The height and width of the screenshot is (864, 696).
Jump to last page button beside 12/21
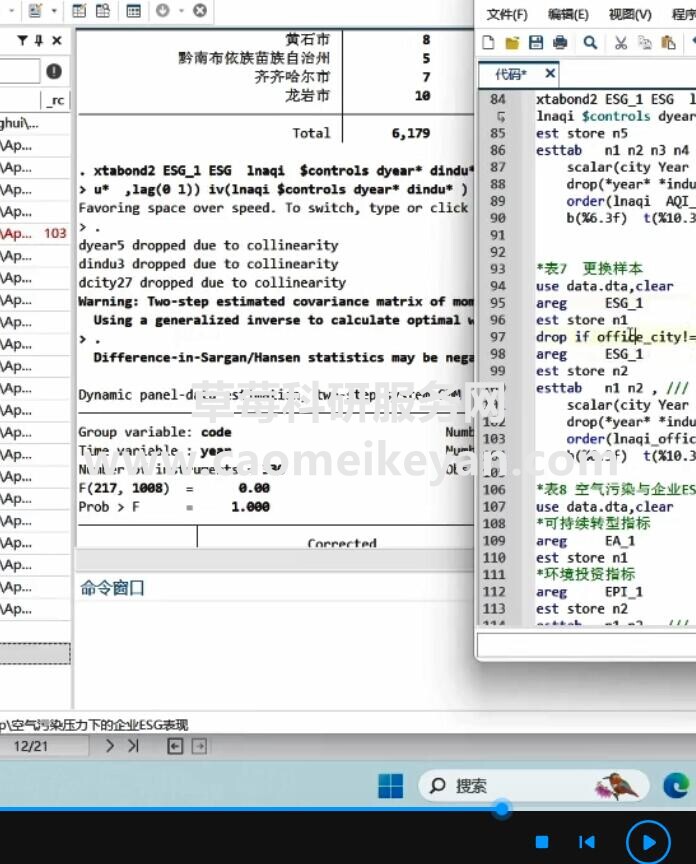click(x=133, y=746)
